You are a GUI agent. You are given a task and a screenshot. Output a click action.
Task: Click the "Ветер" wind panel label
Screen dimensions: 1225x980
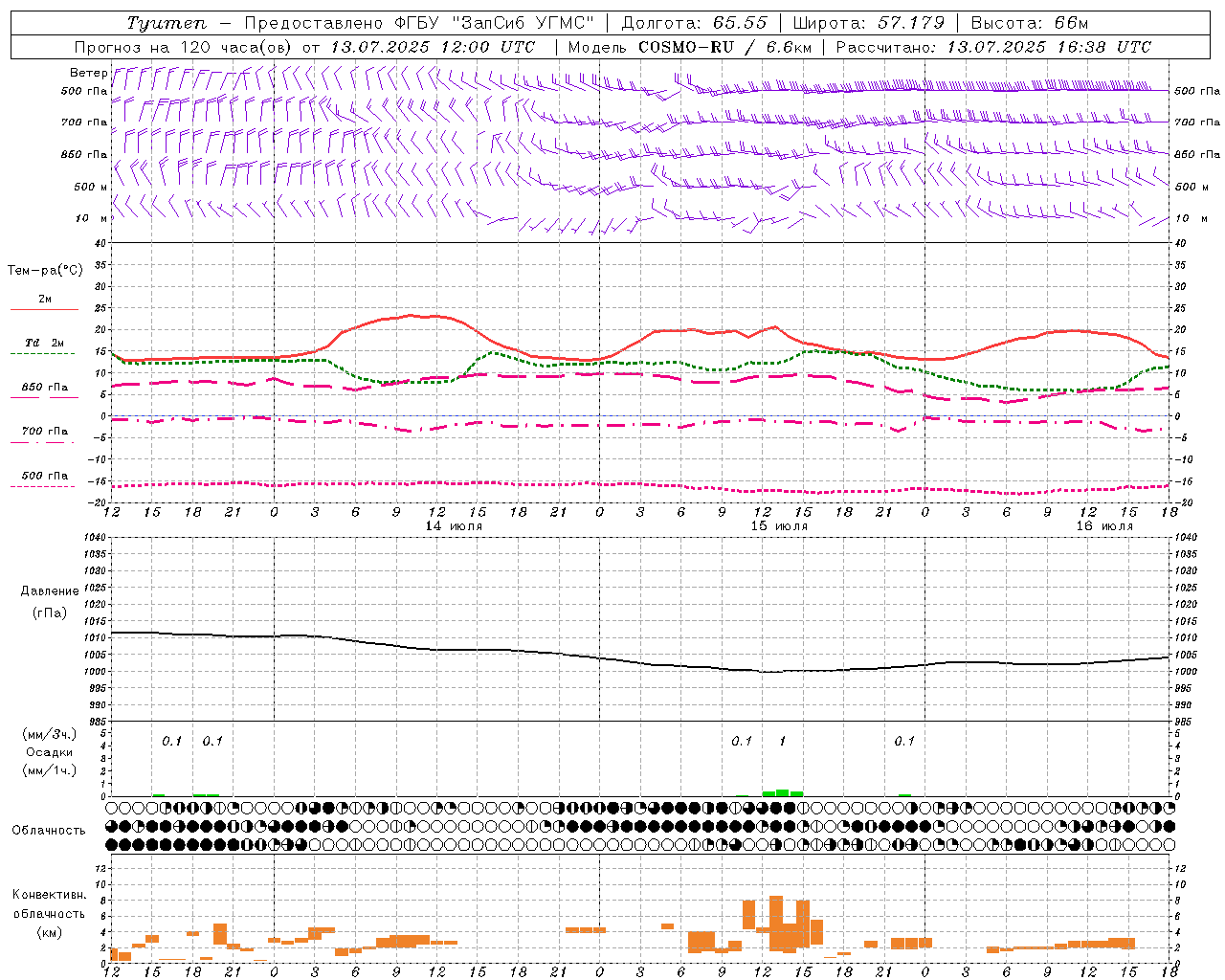point(88,73)
